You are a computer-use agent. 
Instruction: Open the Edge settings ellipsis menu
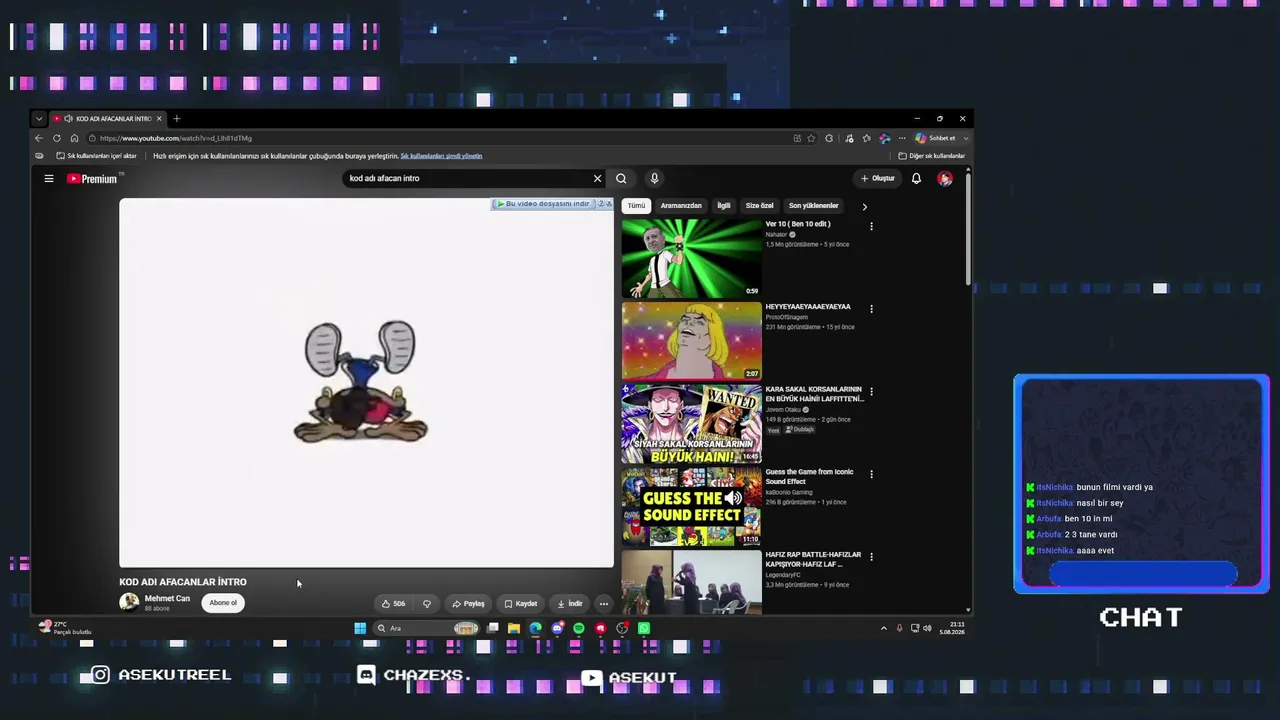click(x=902, y=138)
